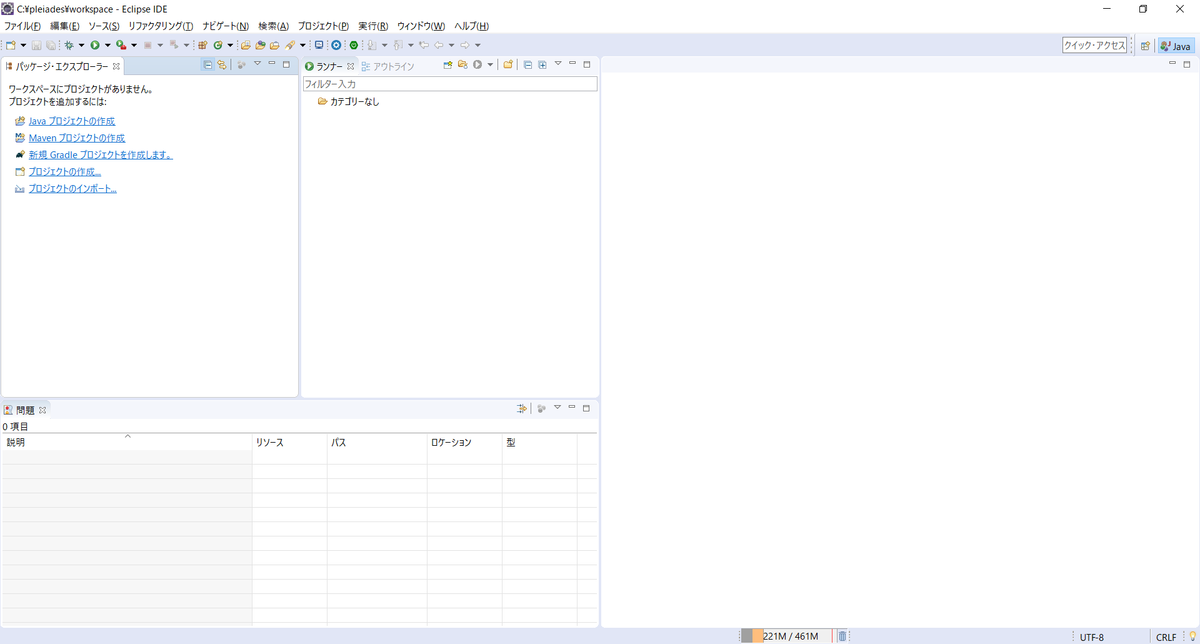Click the UTF-8 encoding status entry
Viewport: 1200px width, 644px height.
click(1092, 637)
